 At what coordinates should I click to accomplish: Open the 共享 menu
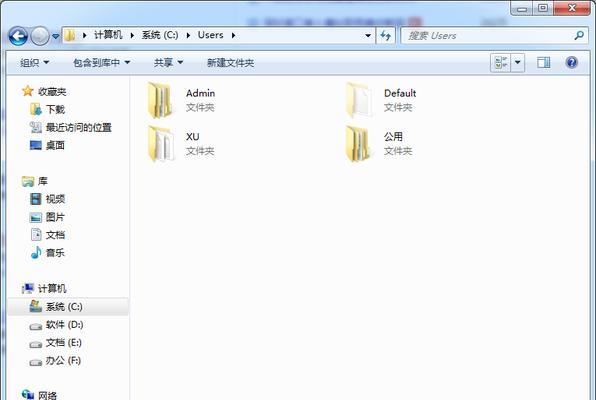point(168,62)
